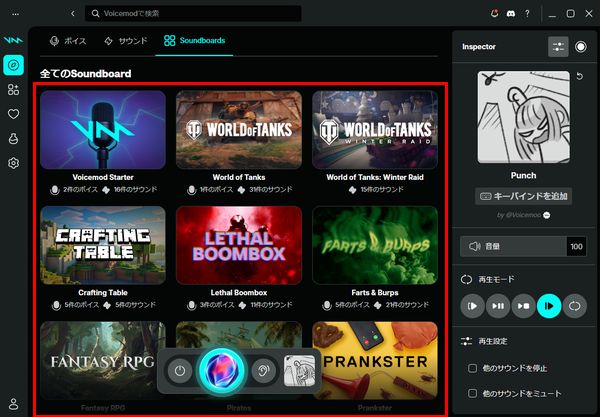Click the large Punch sound image

(523, 117)
